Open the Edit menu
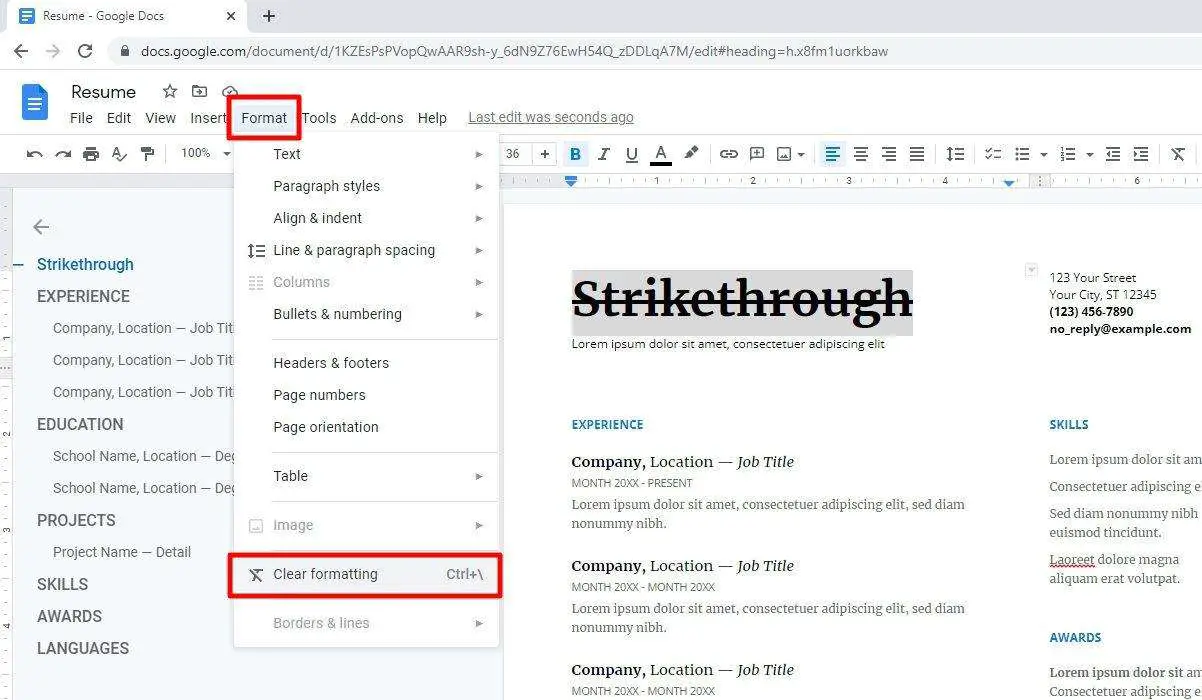This screenshot has height=700, width=1202. pyautogui.click(x=119, y=118)
